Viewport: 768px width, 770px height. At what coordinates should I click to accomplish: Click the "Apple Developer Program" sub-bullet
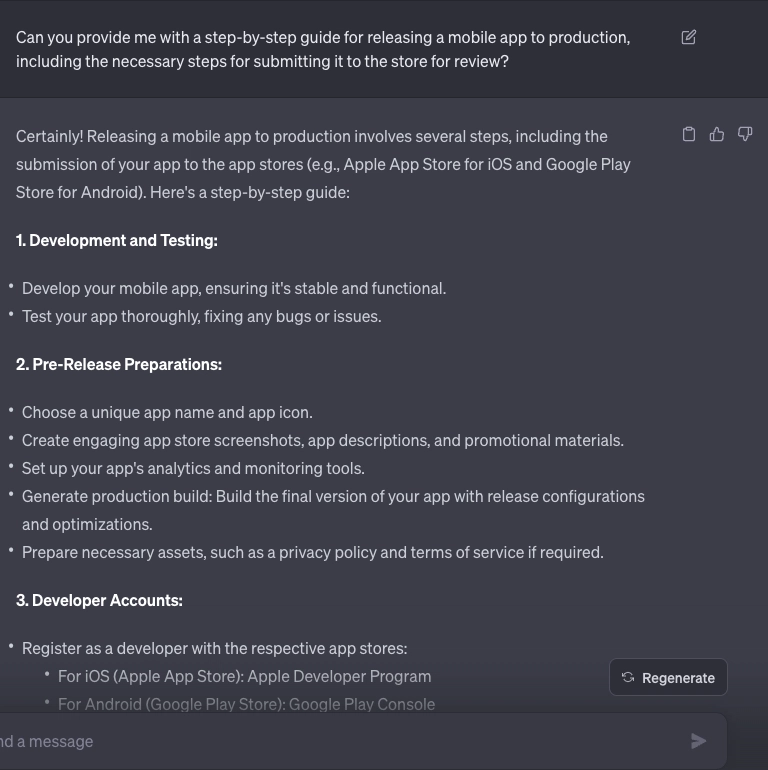click(x=245, y=676)
